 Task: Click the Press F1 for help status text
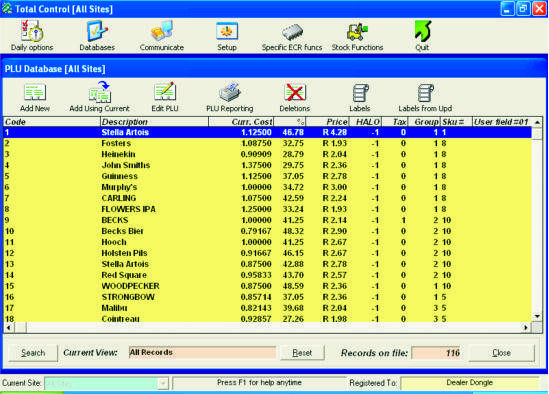pos(259,382)
